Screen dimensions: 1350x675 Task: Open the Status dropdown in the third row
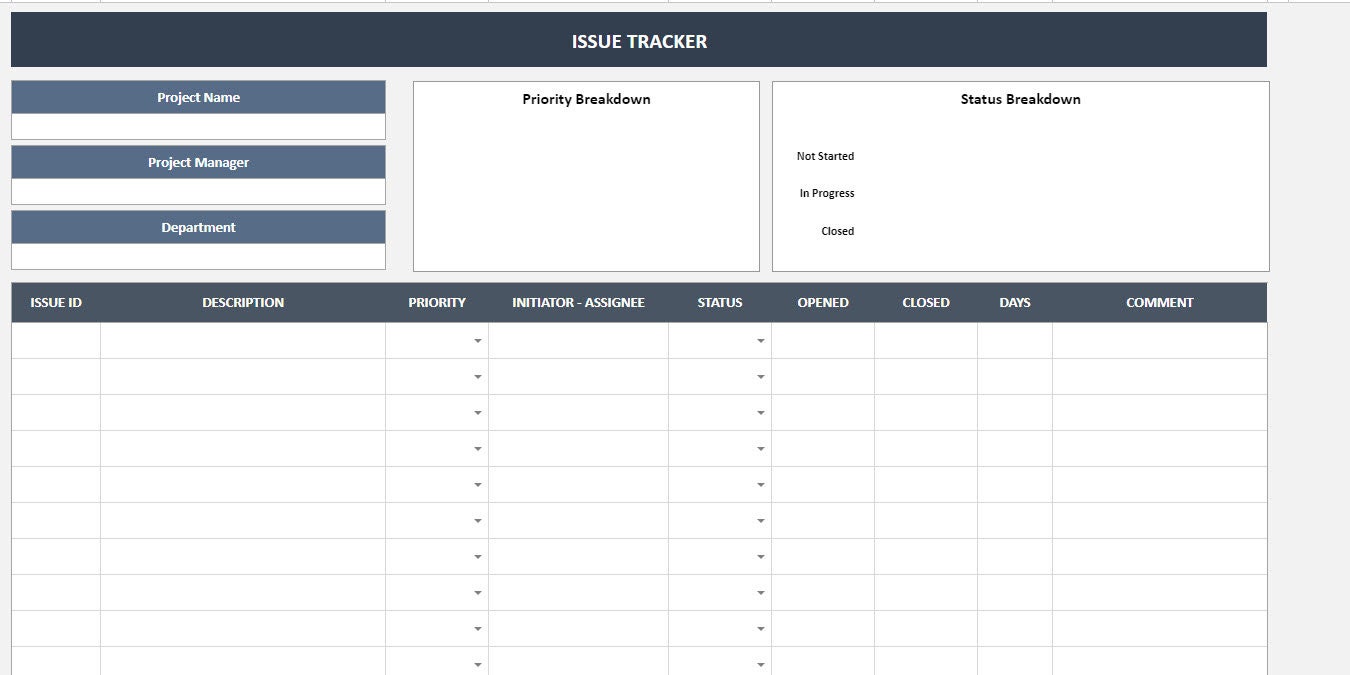point(760,412)
